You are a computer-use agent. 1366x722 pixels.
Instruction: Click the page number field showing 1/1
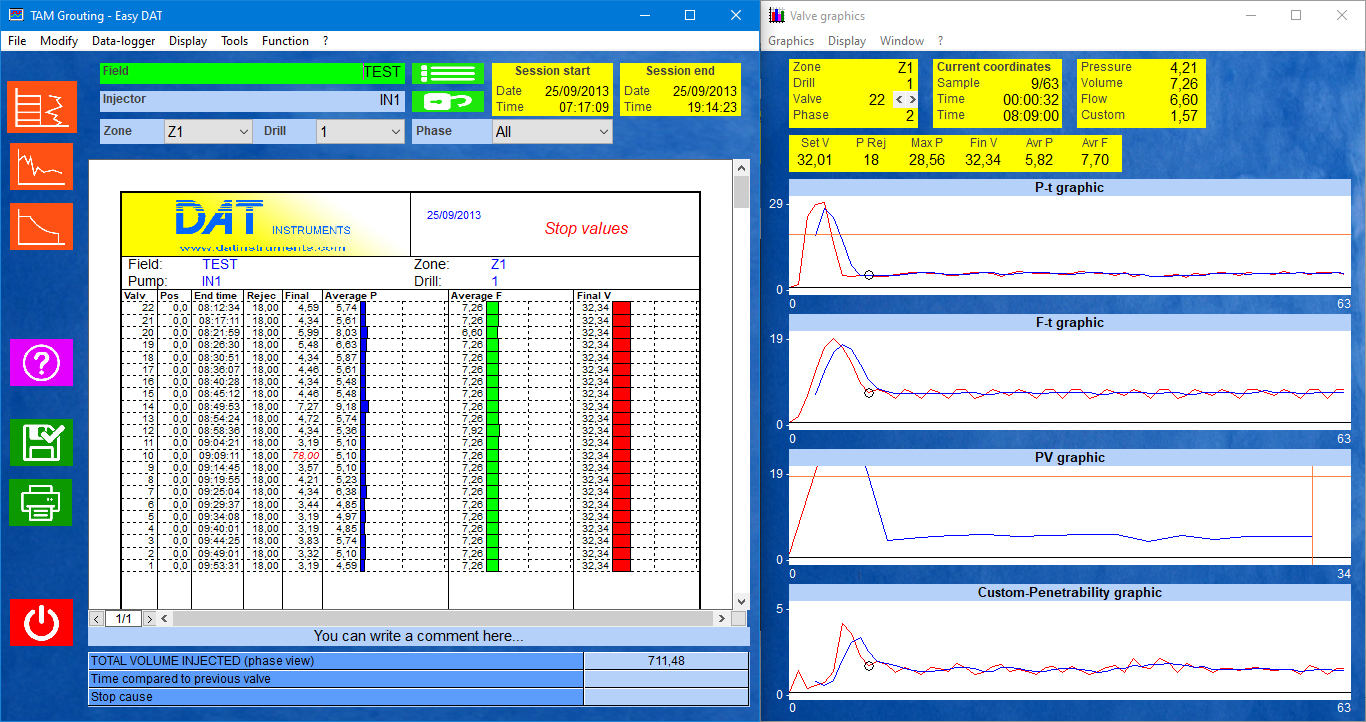[x=124, y=619]
